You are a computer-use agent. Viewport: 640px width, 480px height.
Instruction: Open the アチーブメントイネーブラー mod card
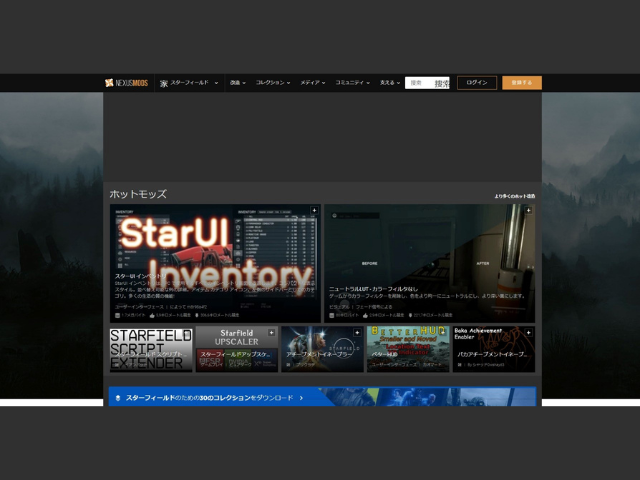(x=322, y=349)
